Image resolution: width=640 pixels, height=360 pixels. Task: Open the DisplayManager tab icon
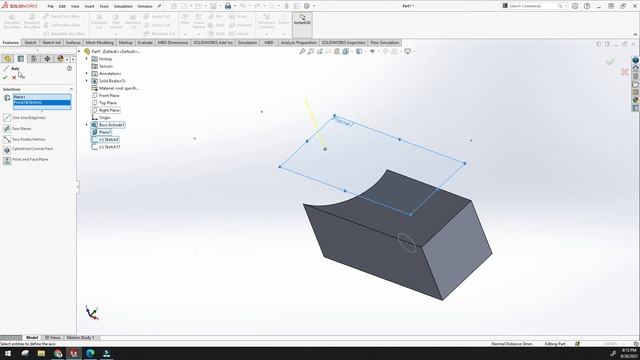pyautogui.click(x=60, y=59)
